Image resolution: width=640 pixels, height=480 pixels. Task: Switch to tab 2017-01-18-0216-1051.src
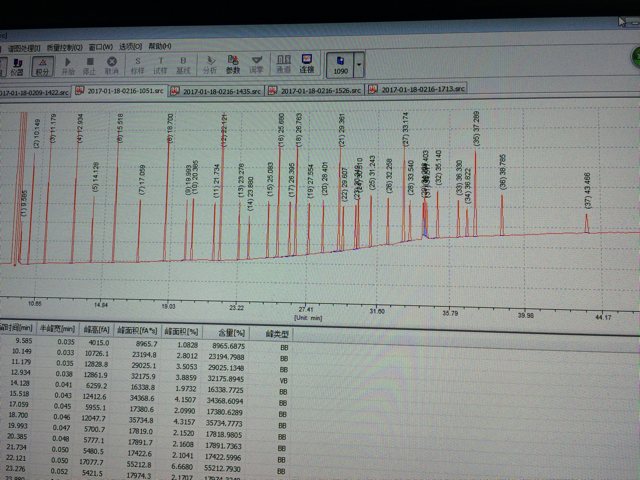click(x=120, y=91)
